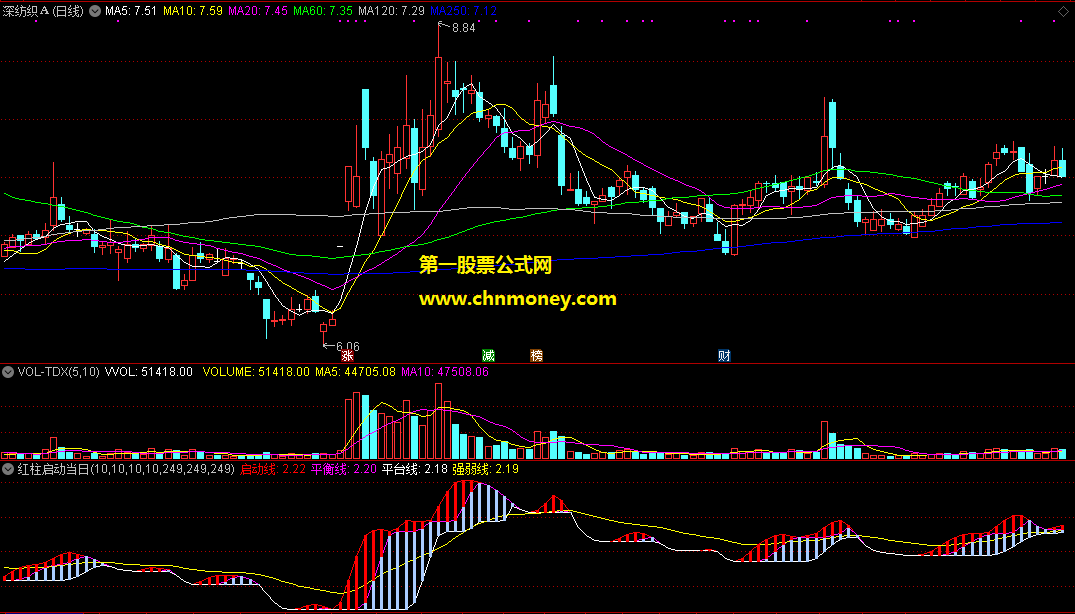Screen dimensions: 1075x614
Task: Click the blue 财 event marker icon
Action: click(x=724, y=356)
